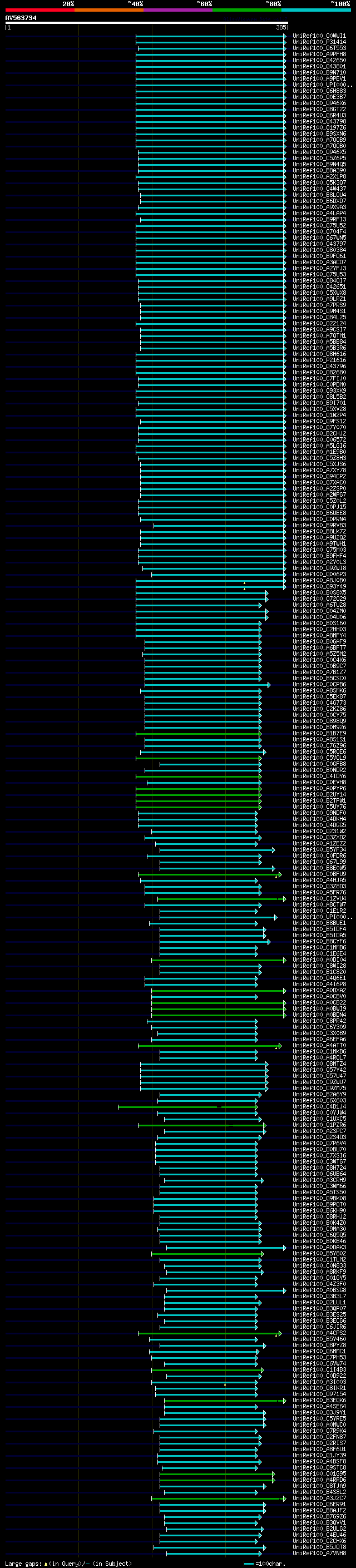Select the UniRef100_C2HH03 label
The width and height of the screenshot is (356, 1568).
(x=319, y=630)
